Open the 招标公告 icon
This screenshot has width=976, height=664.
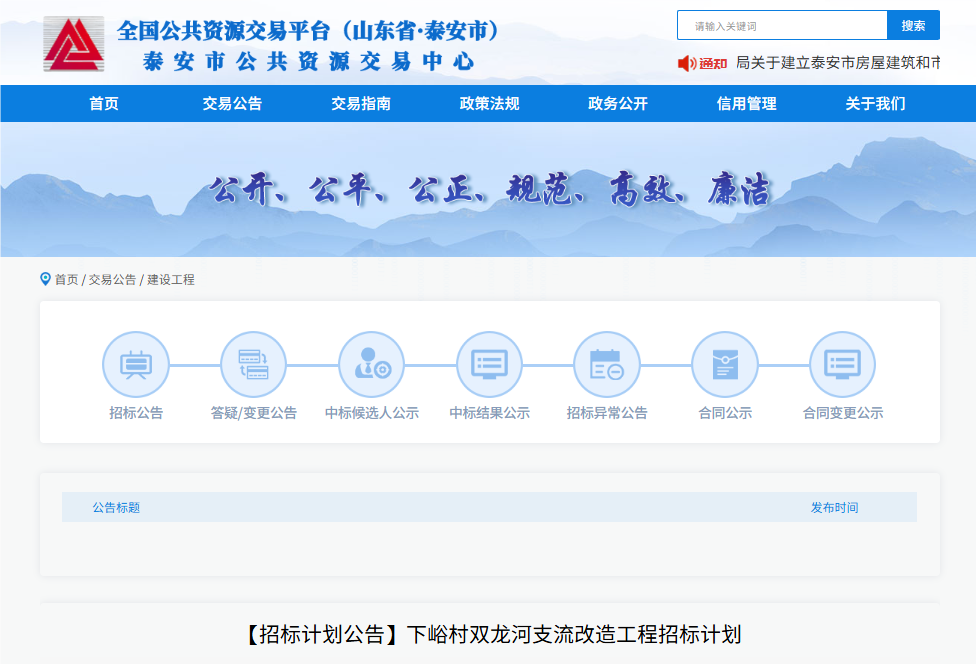pyautogui.click(x=136, y=365)
